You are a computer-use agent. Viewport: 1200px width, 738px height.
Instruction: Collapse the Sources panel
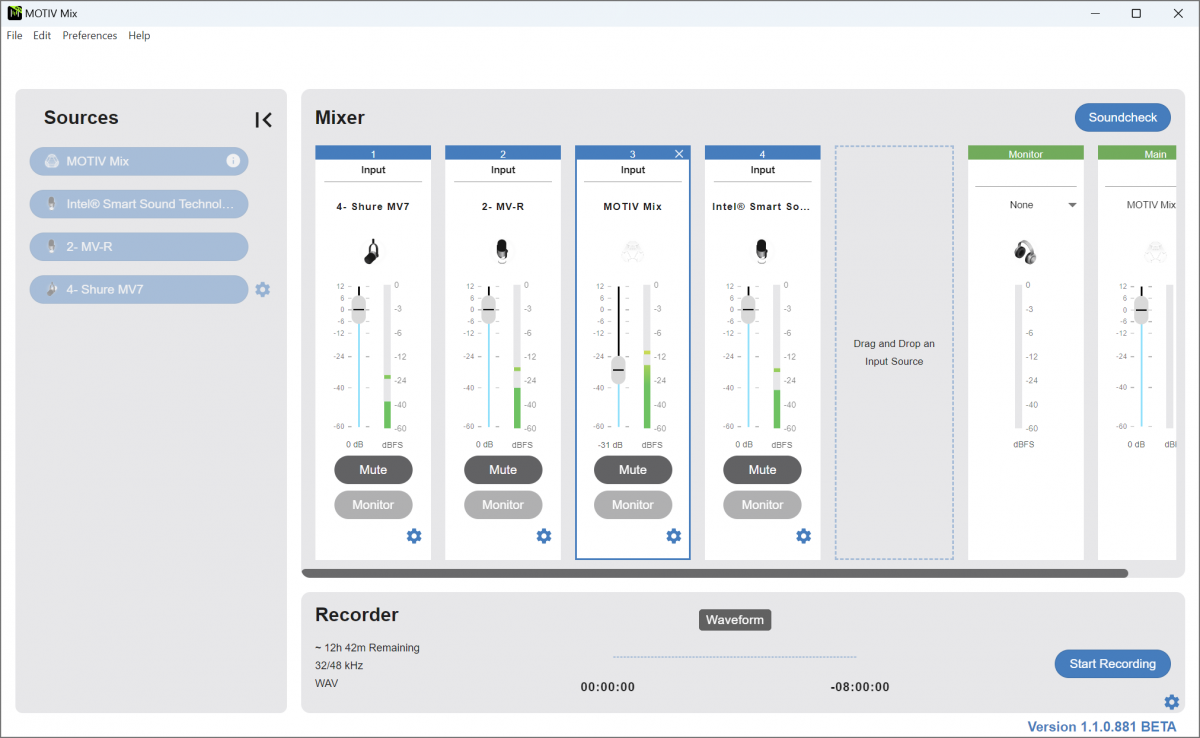coord(263,119)
